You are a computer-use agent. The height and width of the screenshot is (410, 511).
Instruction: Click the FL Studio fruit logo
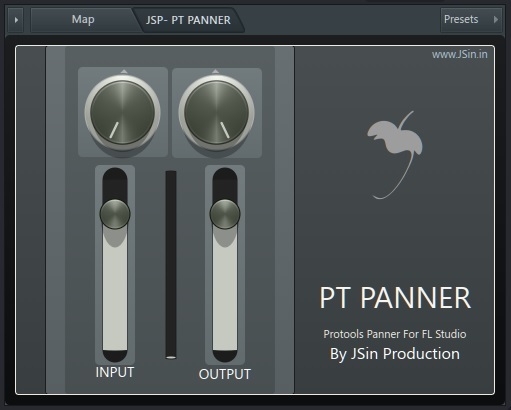pyautogui.click(x=395, y=155)
